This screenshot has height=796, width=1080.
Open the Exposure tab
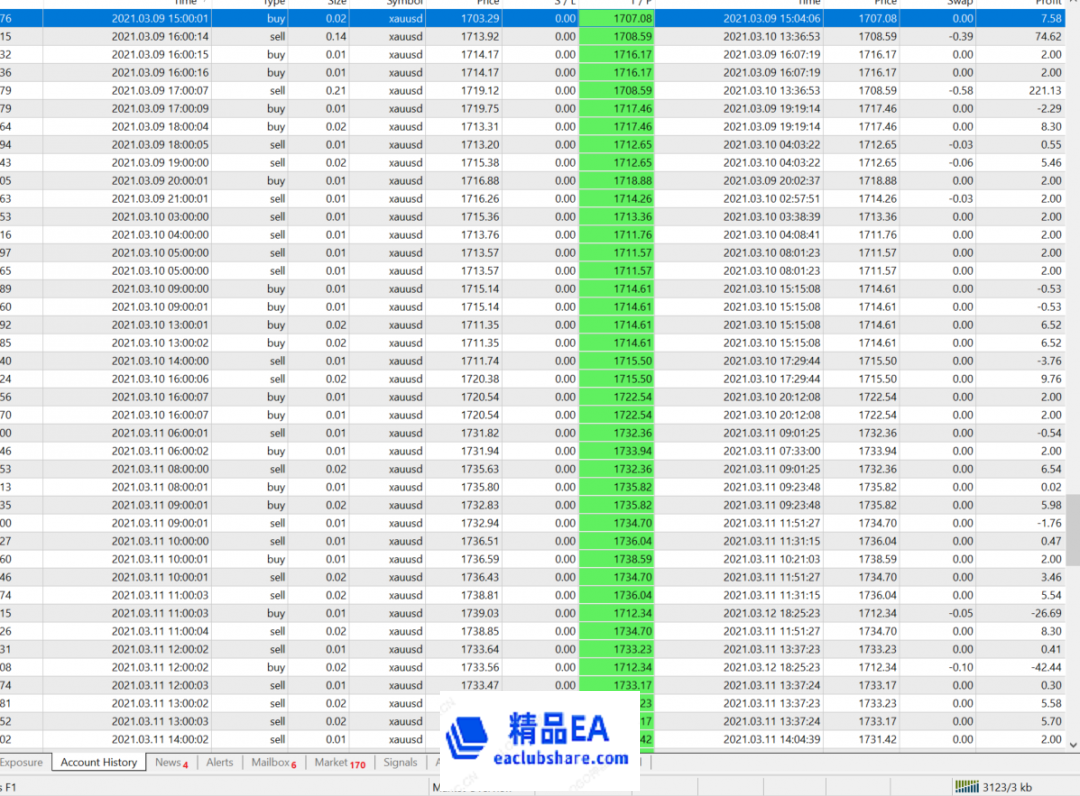pyautogui.click(x=24, y=762)
